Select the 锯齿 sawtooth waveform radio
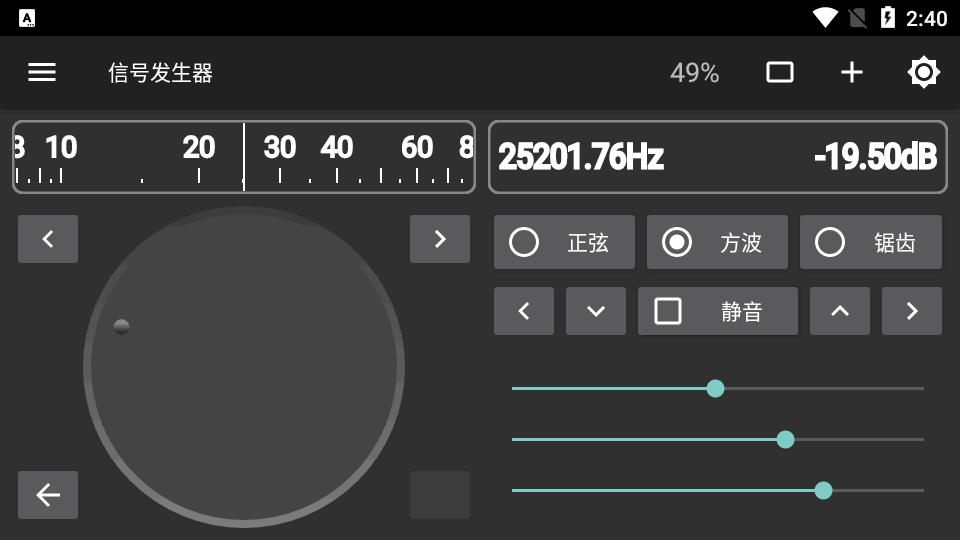 (870, 242)
